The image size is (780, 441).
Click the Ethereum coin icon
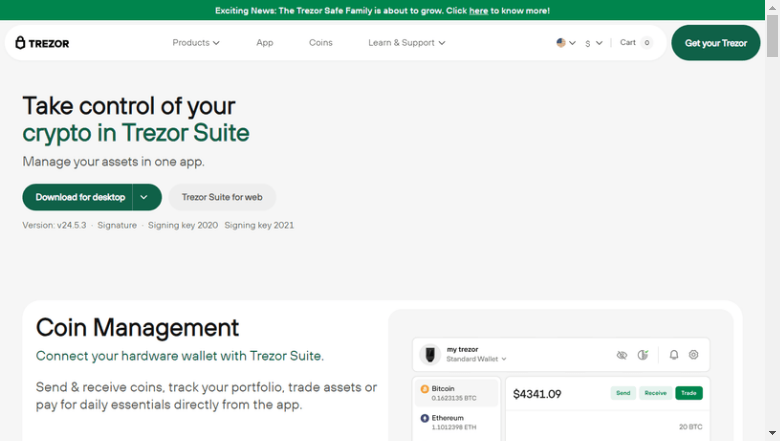(x=424, y=418)
